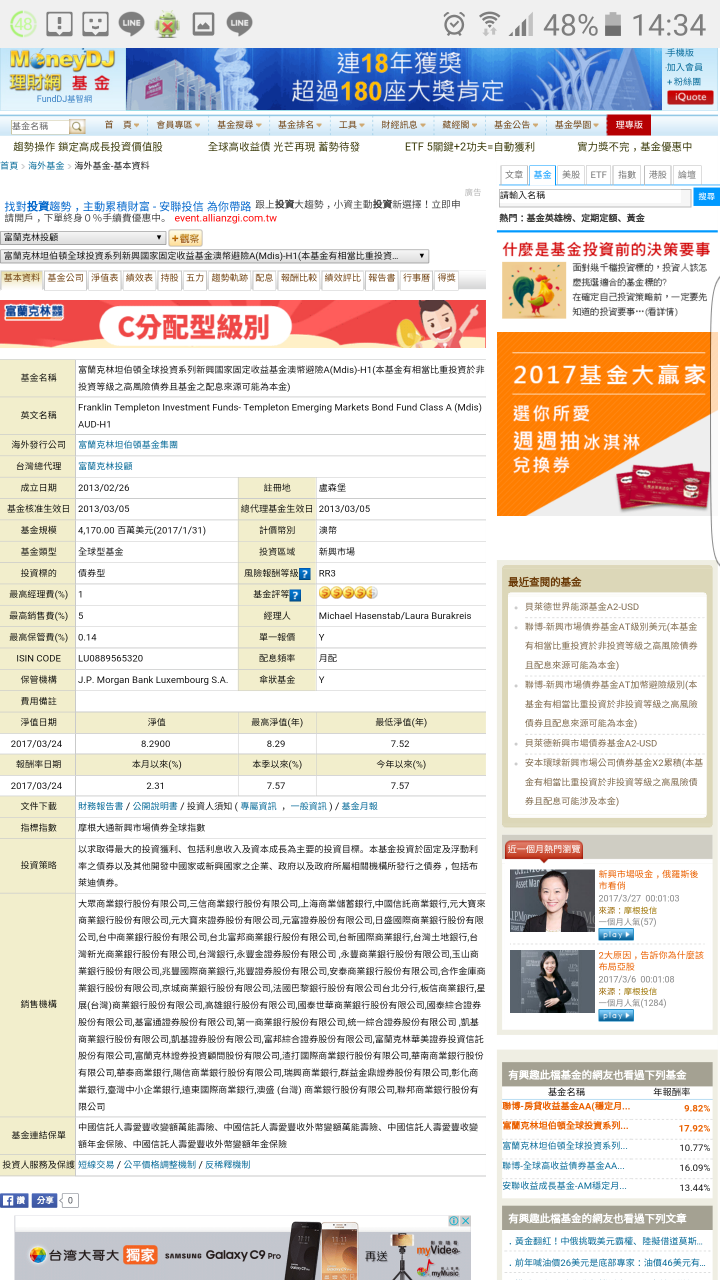Click the 海外基金 breadcrumb link

click(x=46, y=166)
